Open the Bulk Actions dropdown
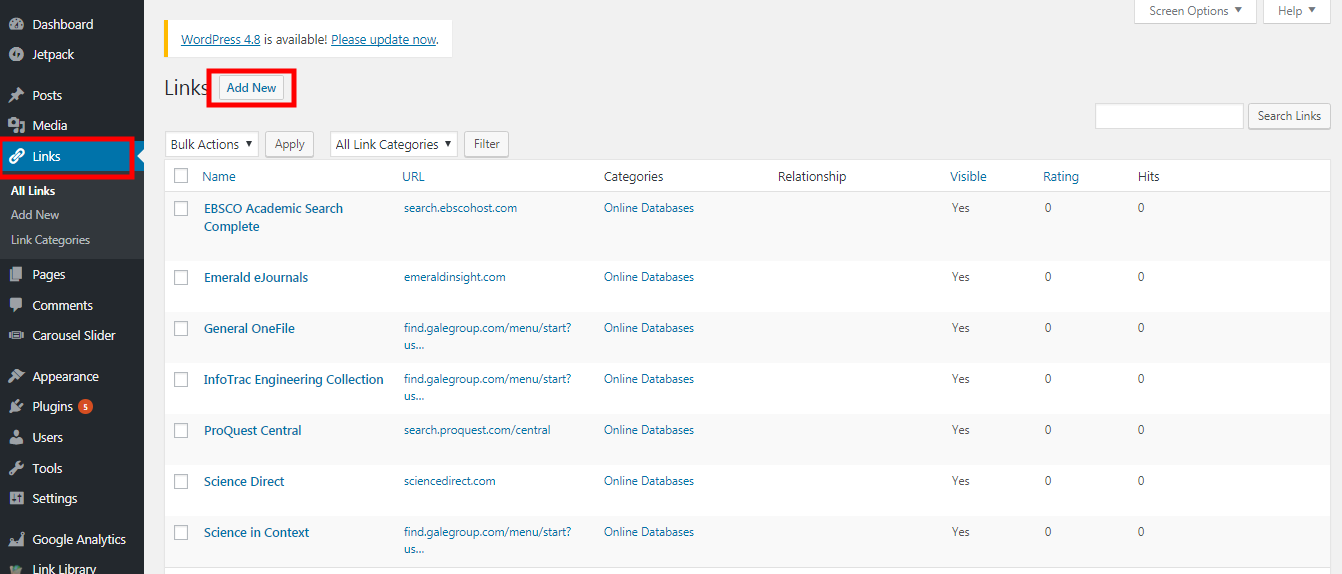1342x574 pixels. click(x=211, y=144)
